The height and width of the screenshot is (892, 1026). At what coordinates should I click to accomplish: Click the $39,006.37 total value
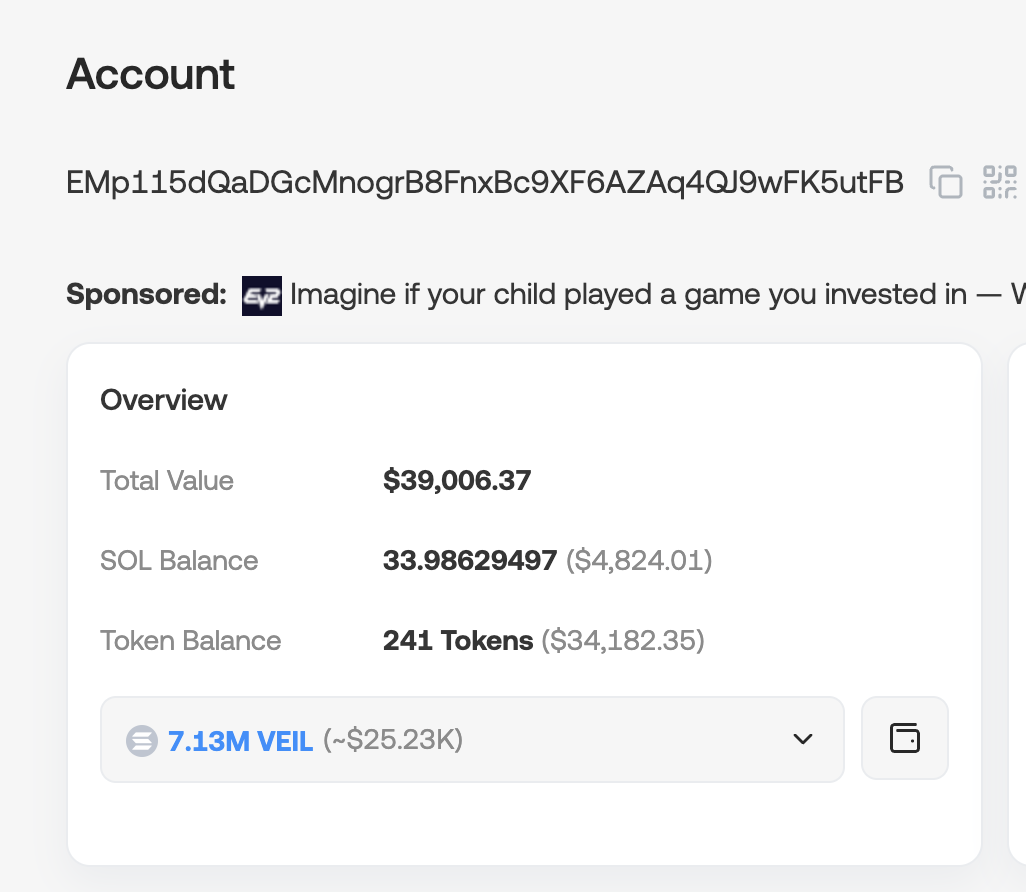tap(457, 481)
